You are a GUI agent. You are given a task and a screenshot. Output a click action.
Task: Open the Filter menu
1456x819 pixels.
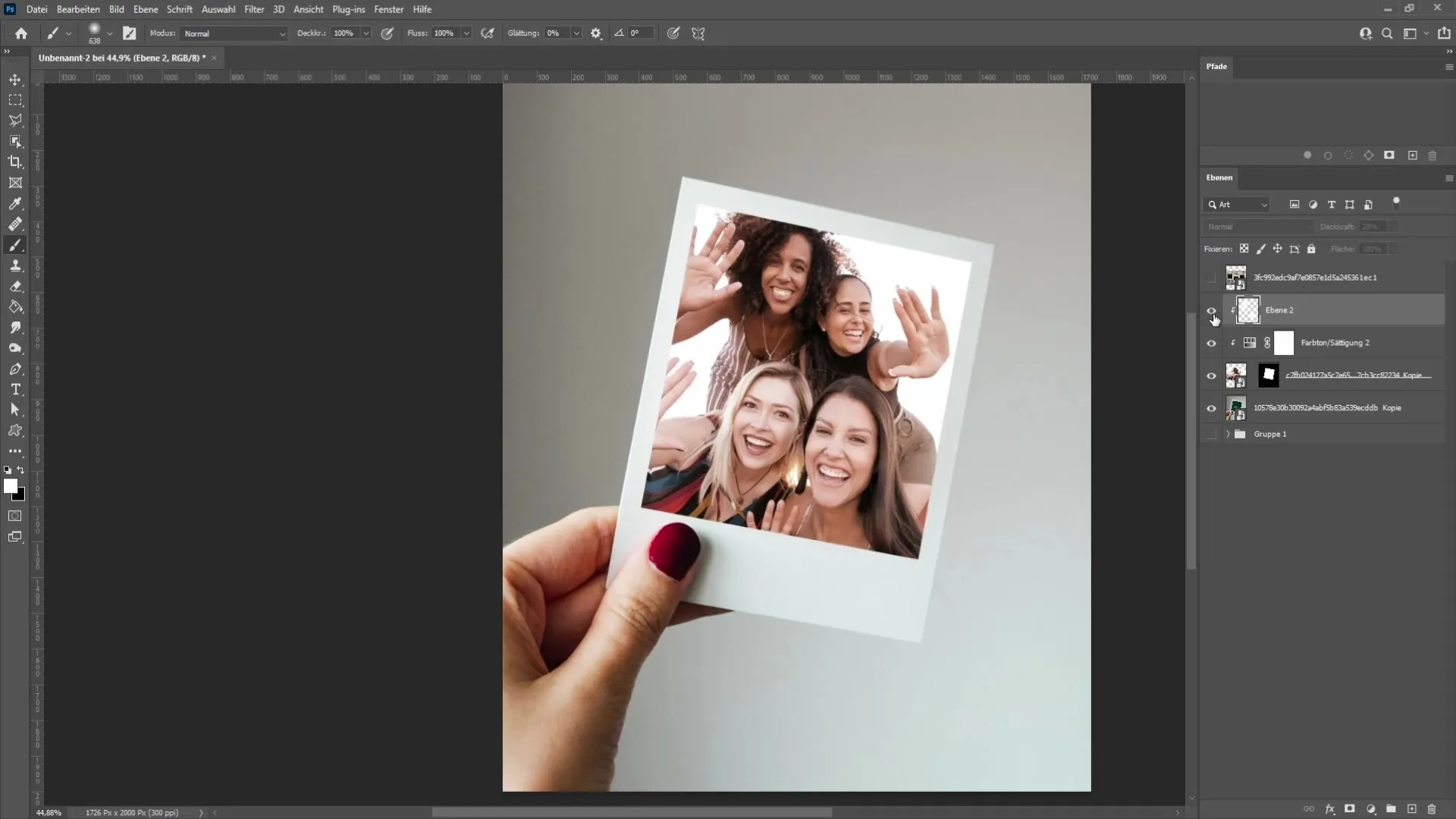254,9
